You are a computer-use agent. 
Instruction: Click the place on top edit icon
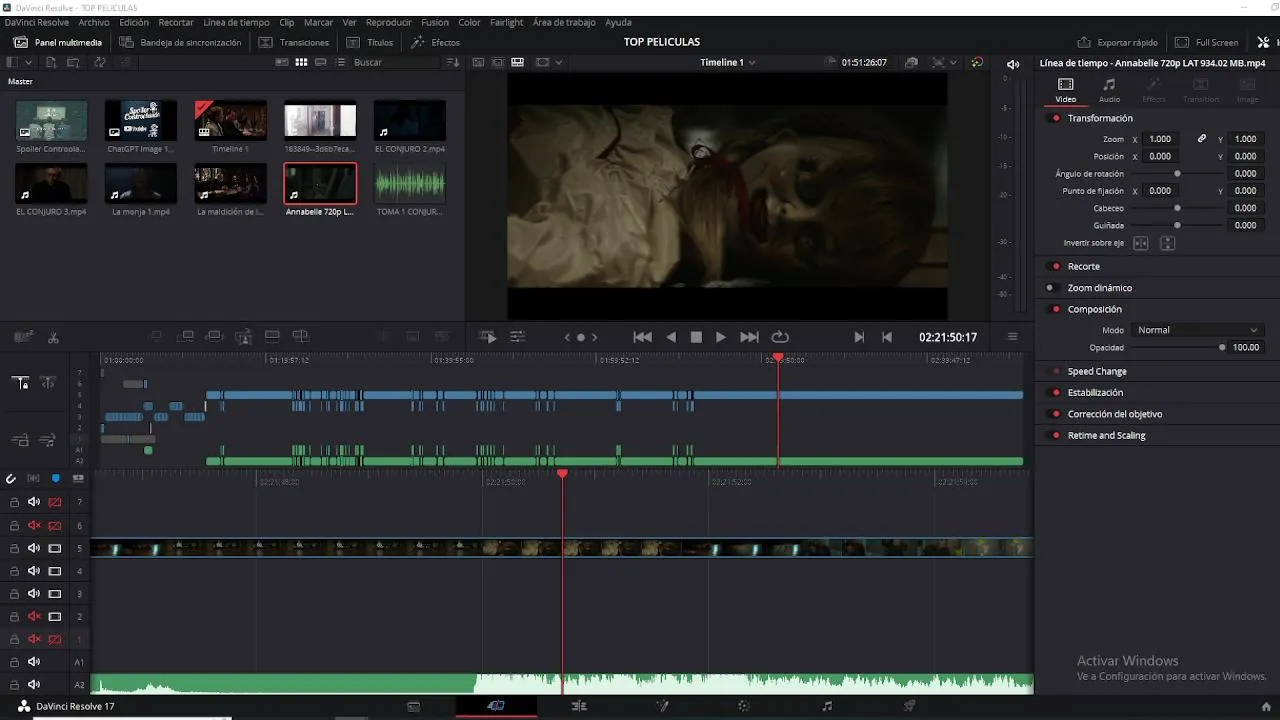pyautogui.click(x=272, y=336)
